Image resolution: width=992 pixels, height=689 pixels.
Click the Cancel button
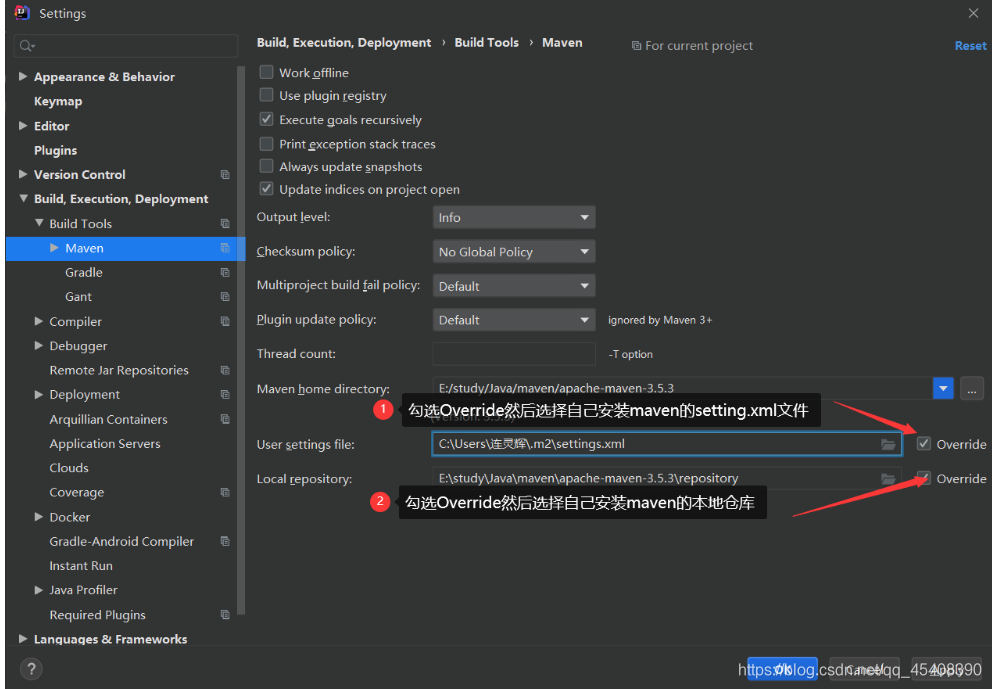(x=864, y=669)
